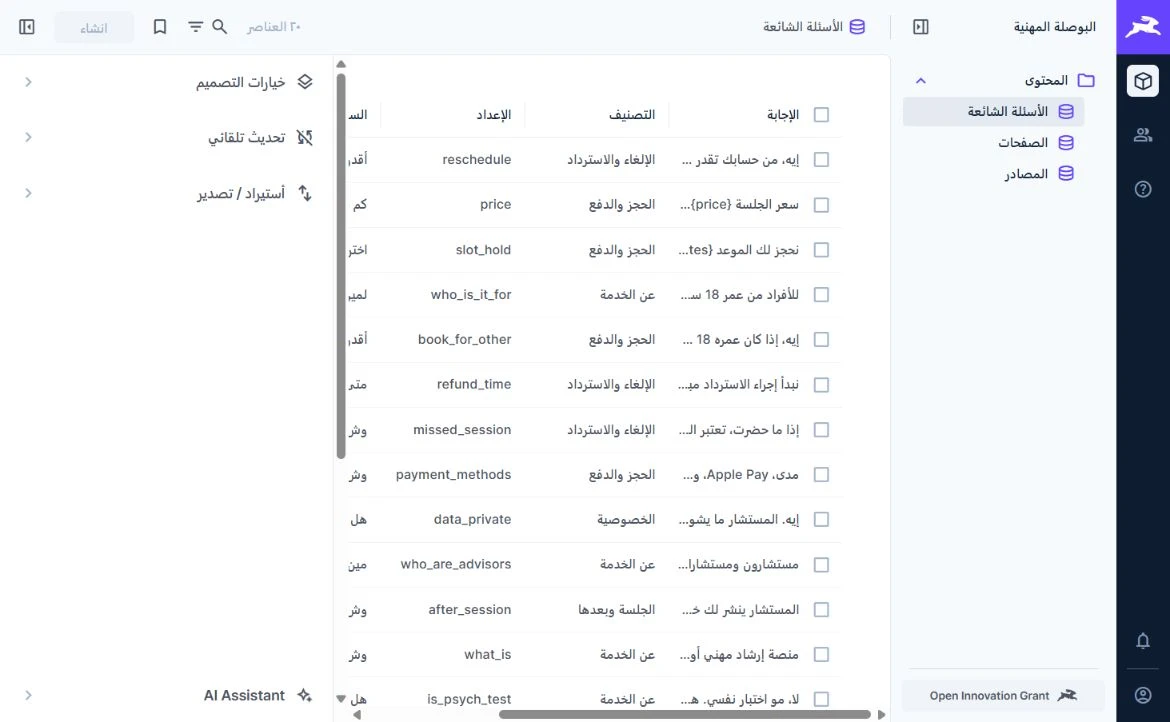
Task: Sort by the الإعداد column header
Action: (x=493, y=115)
